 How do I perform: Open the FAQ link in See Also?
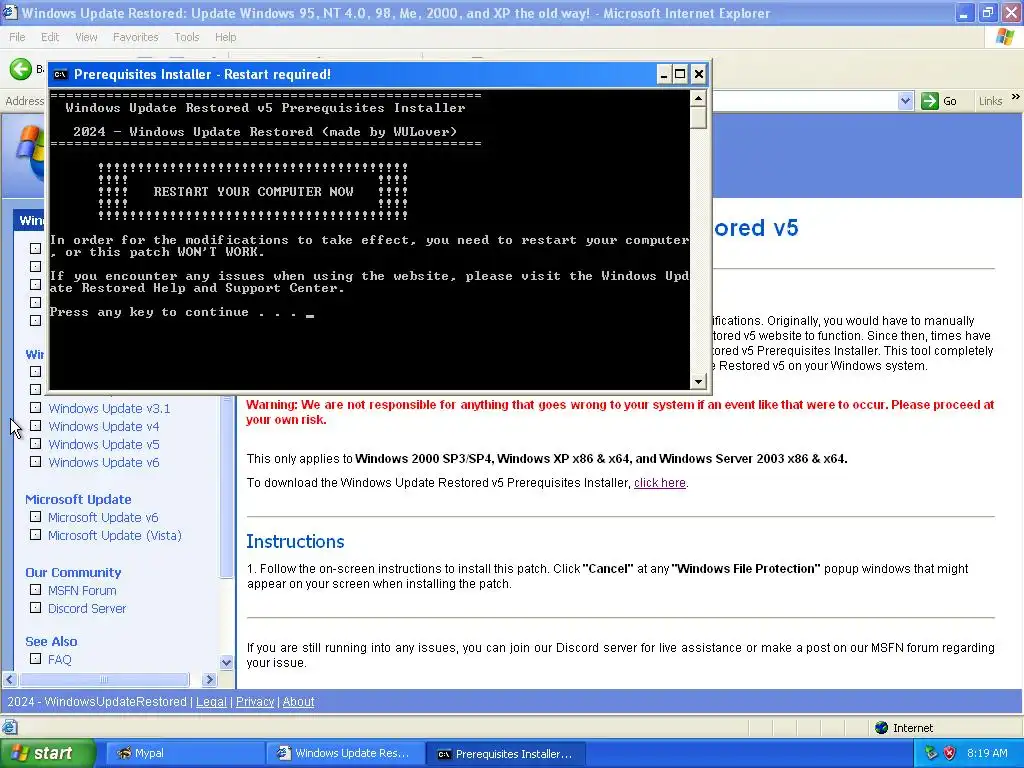(59, 660)
